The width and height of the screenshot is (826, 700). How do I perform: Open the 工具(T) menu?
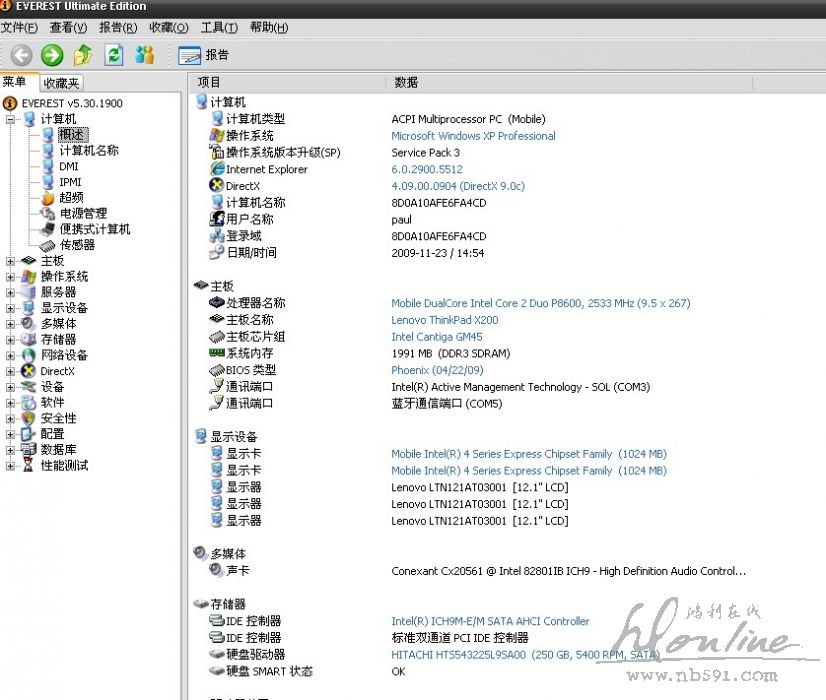point(219,27)
